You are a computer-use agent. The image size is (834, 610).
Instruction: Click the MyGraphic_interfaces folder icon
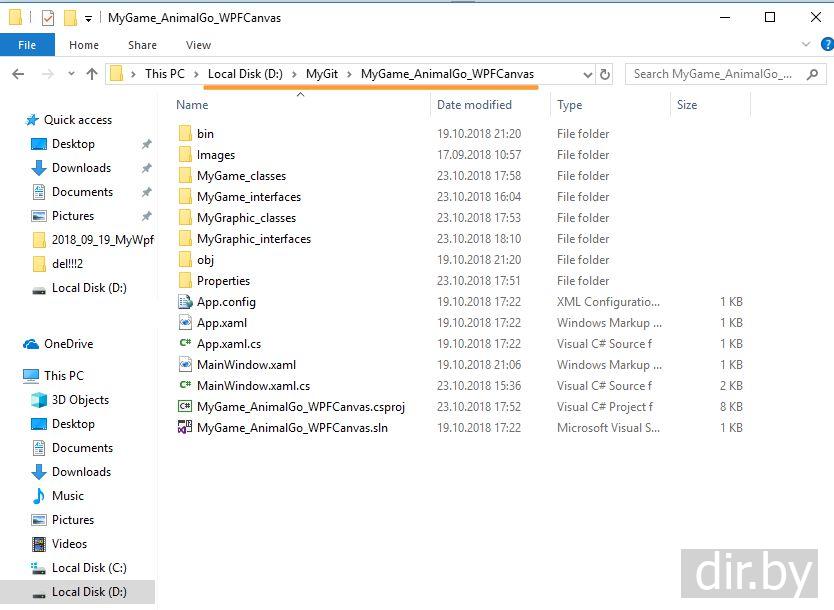[185, 239]
